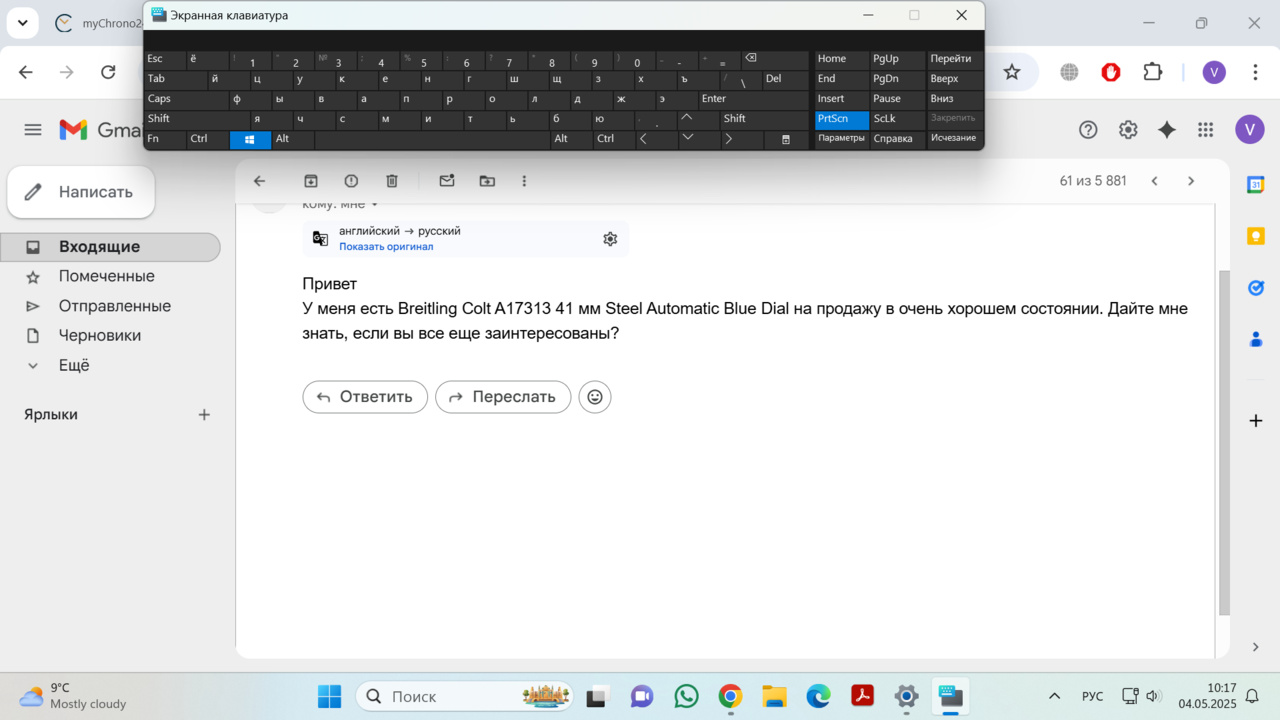This screenshot has height=720, width=1280.
Task: Open Google apps grid
Action: coord(1205,130)
